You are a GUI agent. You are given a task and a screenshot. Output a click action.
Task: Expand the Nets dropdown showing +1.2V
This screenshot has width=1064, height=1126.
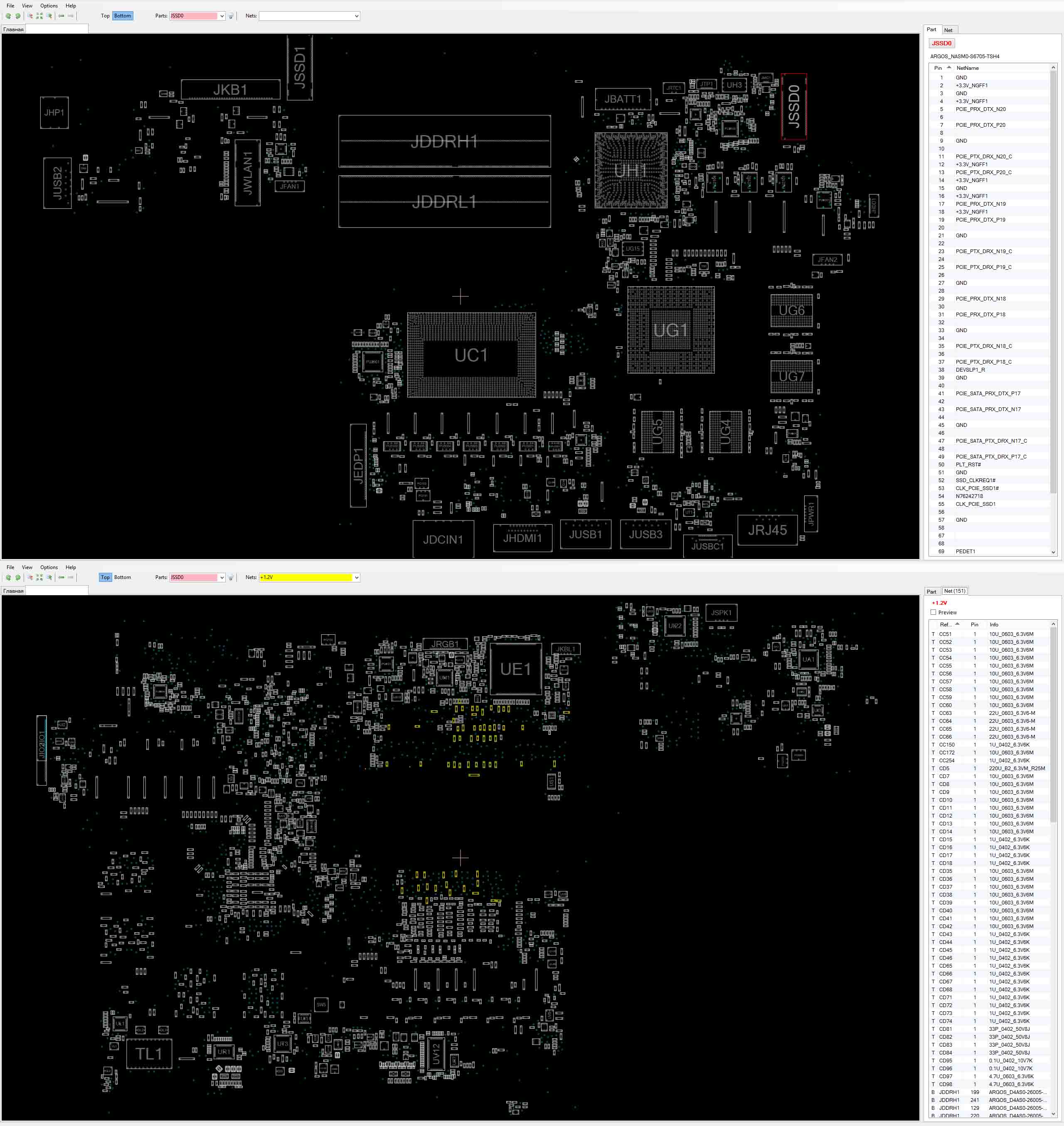[356, 577]
